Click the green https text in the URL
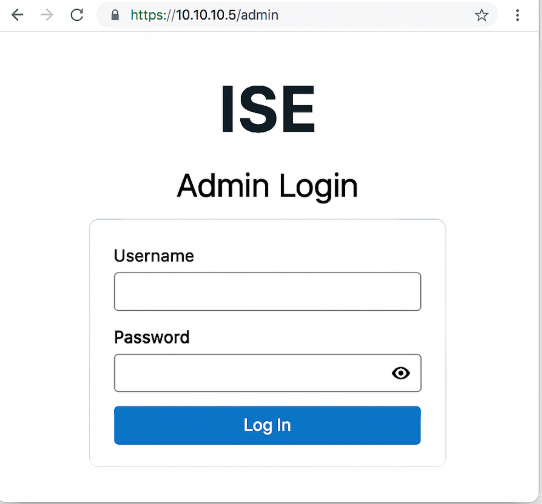The width and height of the screenshot is (542, 504). (x=147, y=15)
